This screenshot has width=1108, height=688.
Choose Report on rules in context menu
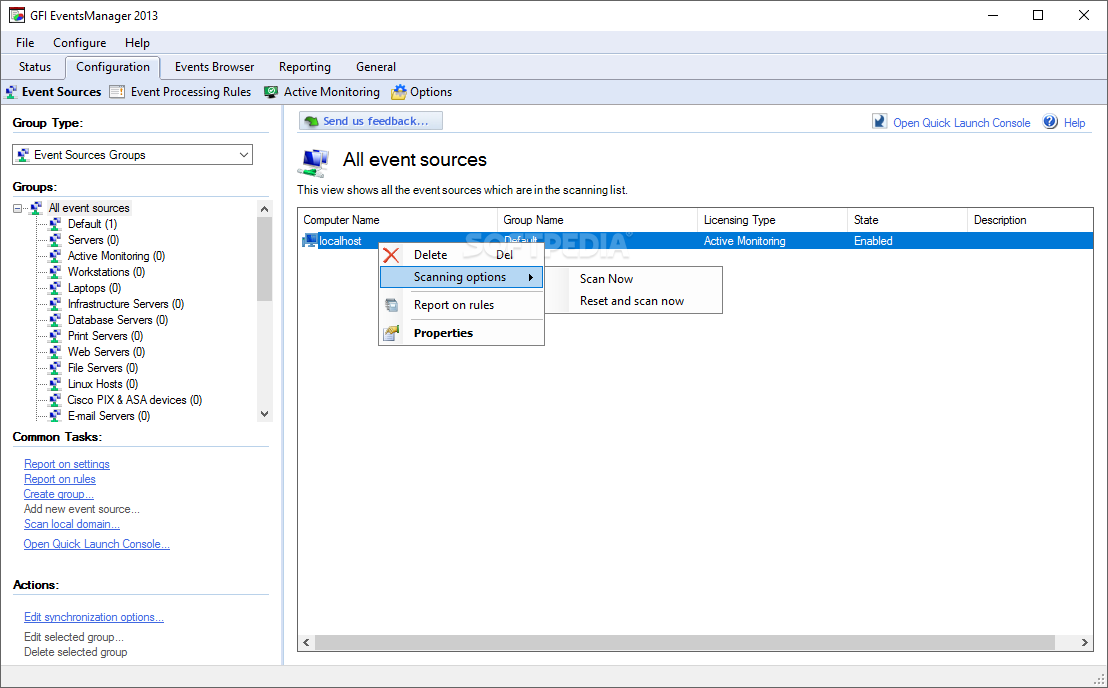pyautogui.click(x=461, y=305)
